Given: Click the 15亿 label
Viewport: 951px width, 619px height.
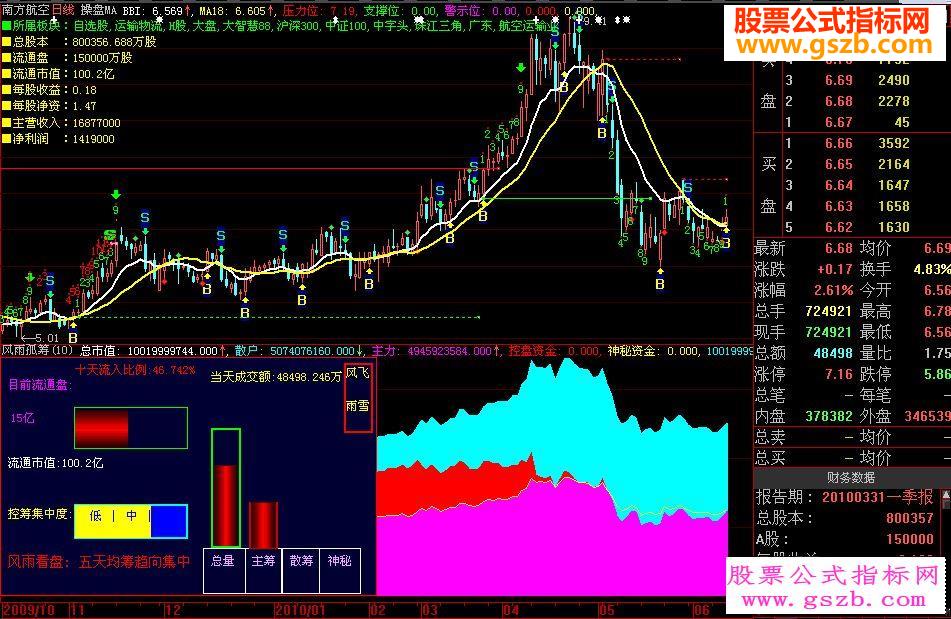Looking at the screenshot, I should [22, 418].
